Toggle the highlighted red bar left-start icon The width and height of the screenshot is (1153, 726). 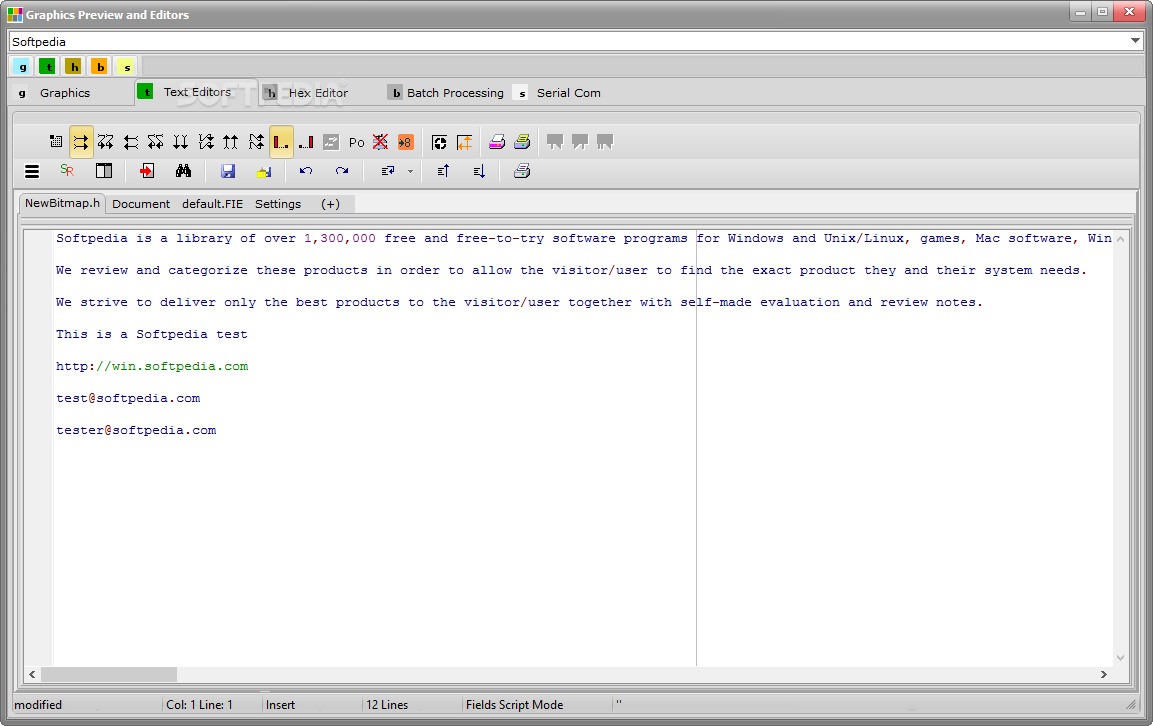point(282,142)
